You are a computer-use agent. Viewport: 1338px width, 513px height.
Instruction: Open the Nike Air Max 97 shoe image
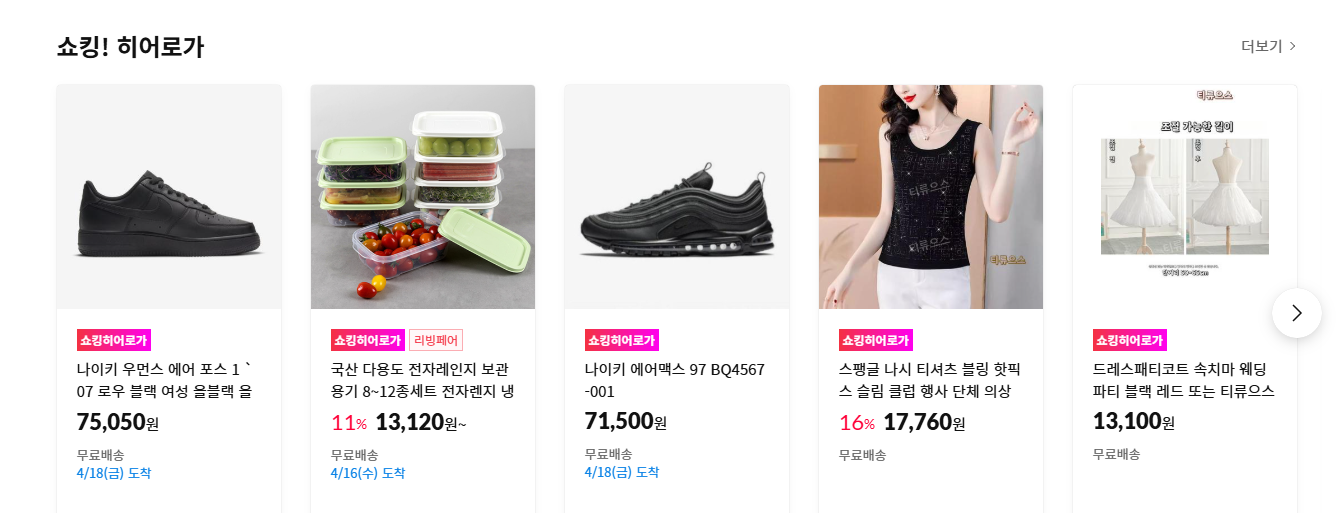[677, 197]
